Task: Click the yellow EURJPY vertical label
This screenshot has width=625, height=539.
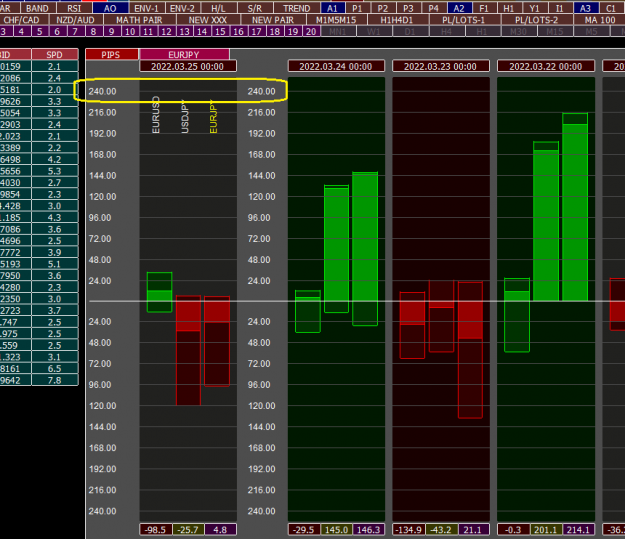Action: 214,116
